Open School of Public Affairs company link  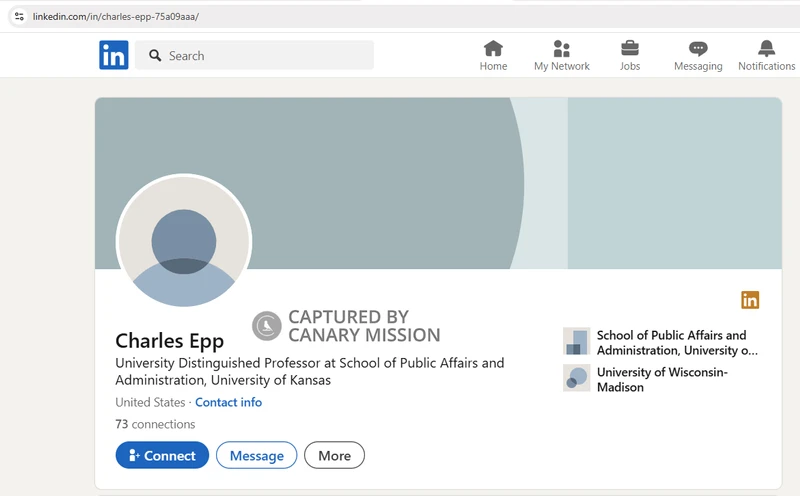click(677, 342)
